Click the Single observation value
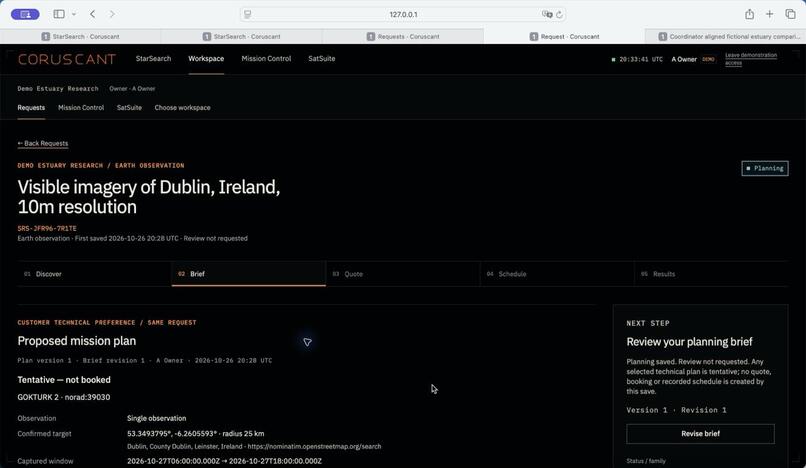 (x=156, y=418)
